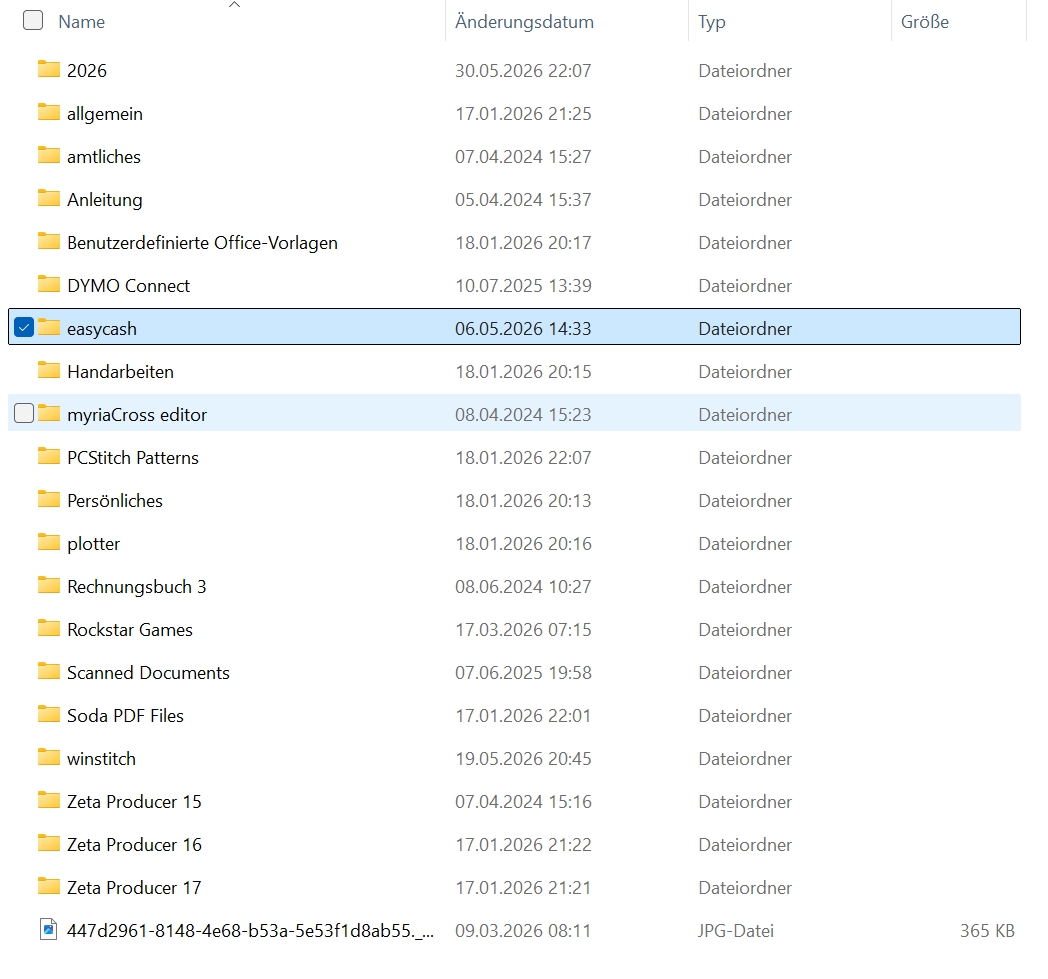This screenshot has height=979, width=1048.
Task: Select the Zeta Producer 17 name text
Action: click(x=134, y=888)
